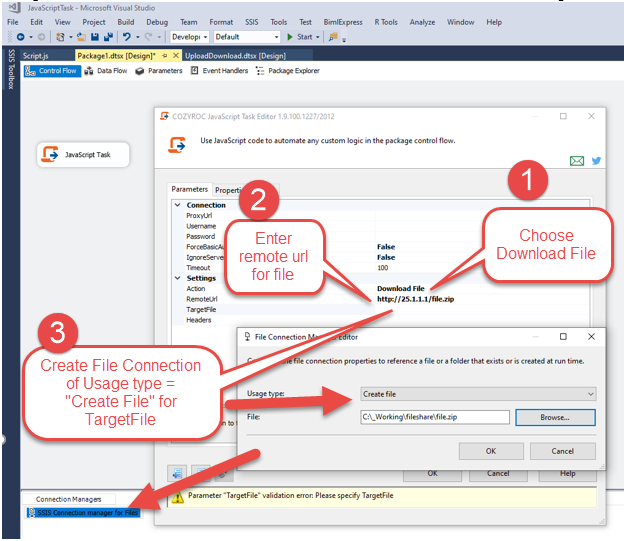The width and height of the screenshot is (624, 541).
Task: Click the Timeout value 100
Action: pos(382,268)
